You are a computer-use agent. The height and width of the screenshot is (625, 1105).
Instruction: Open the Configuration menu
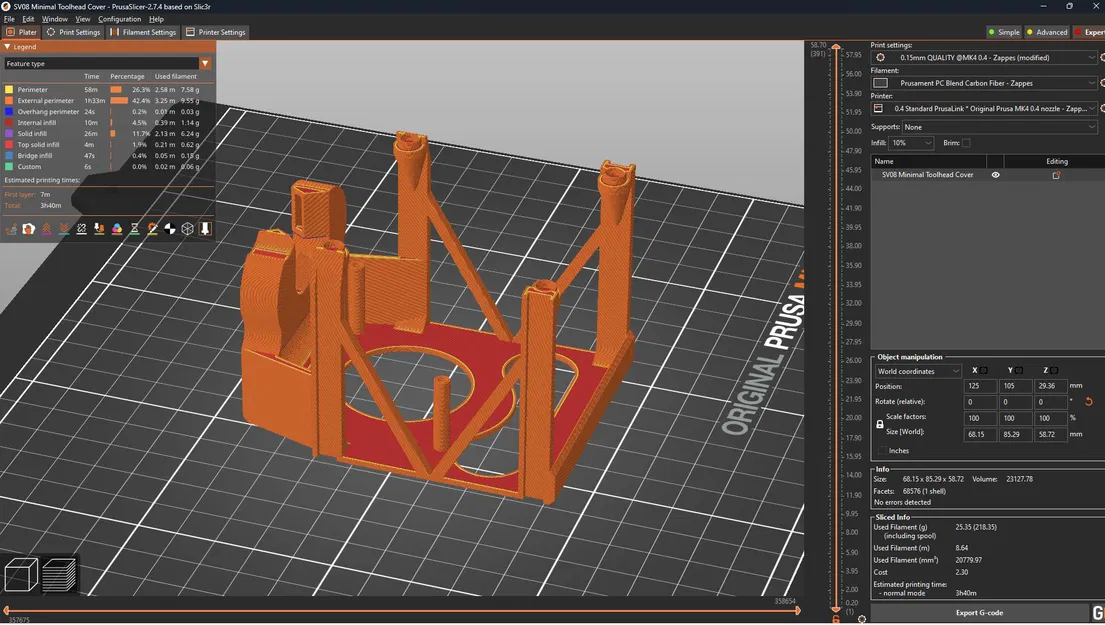[119, 19]
